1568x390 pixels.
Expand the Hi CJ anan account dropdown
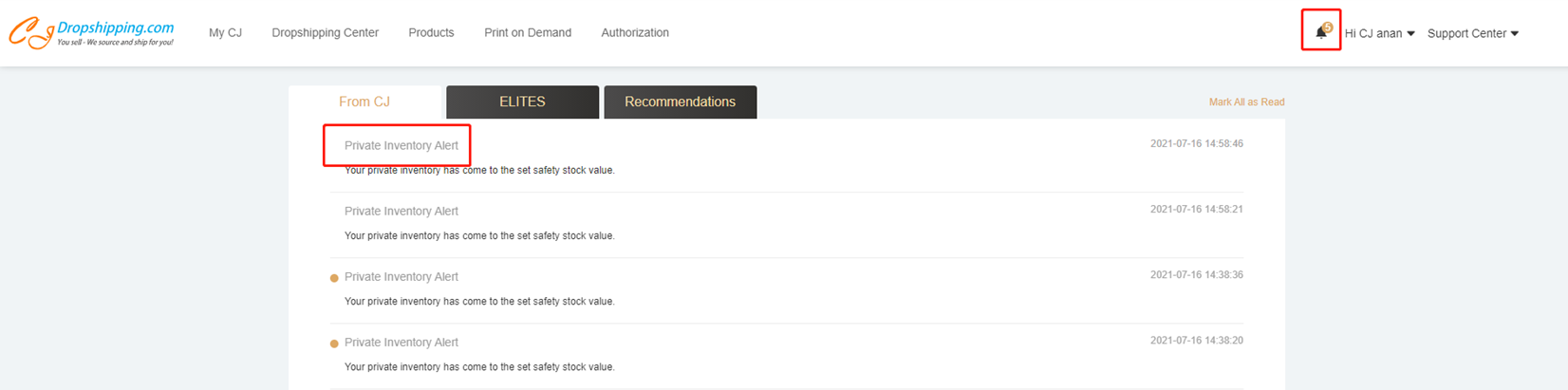(x=1379, y=33)
